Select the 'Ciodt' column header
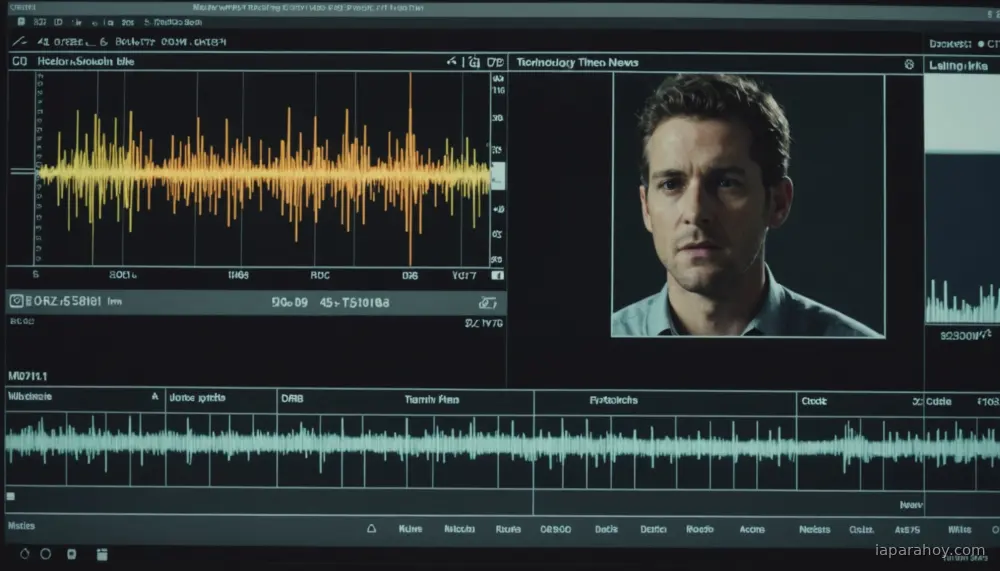 814,401
